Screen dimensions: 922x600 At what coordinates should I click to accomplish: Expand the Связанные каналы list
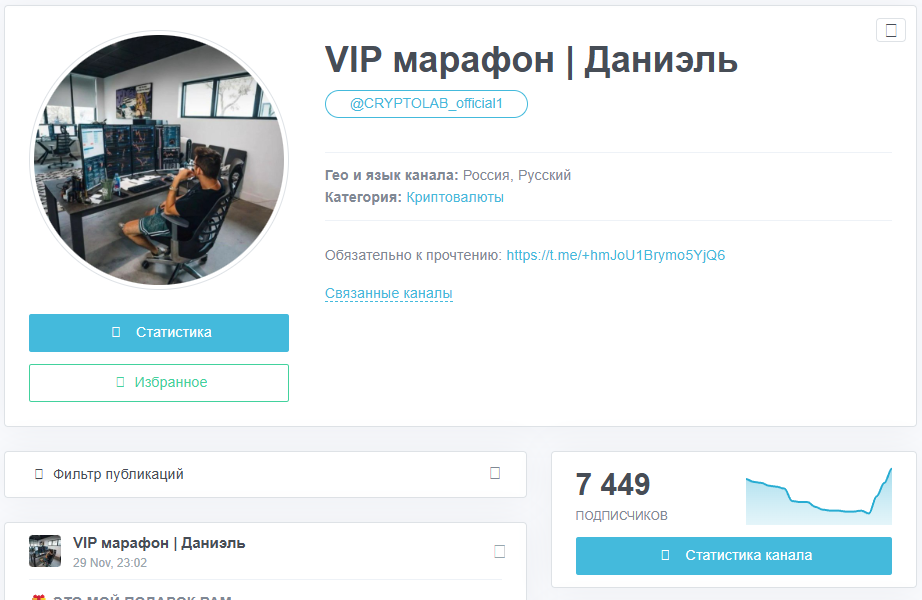(x=389, y=293)
